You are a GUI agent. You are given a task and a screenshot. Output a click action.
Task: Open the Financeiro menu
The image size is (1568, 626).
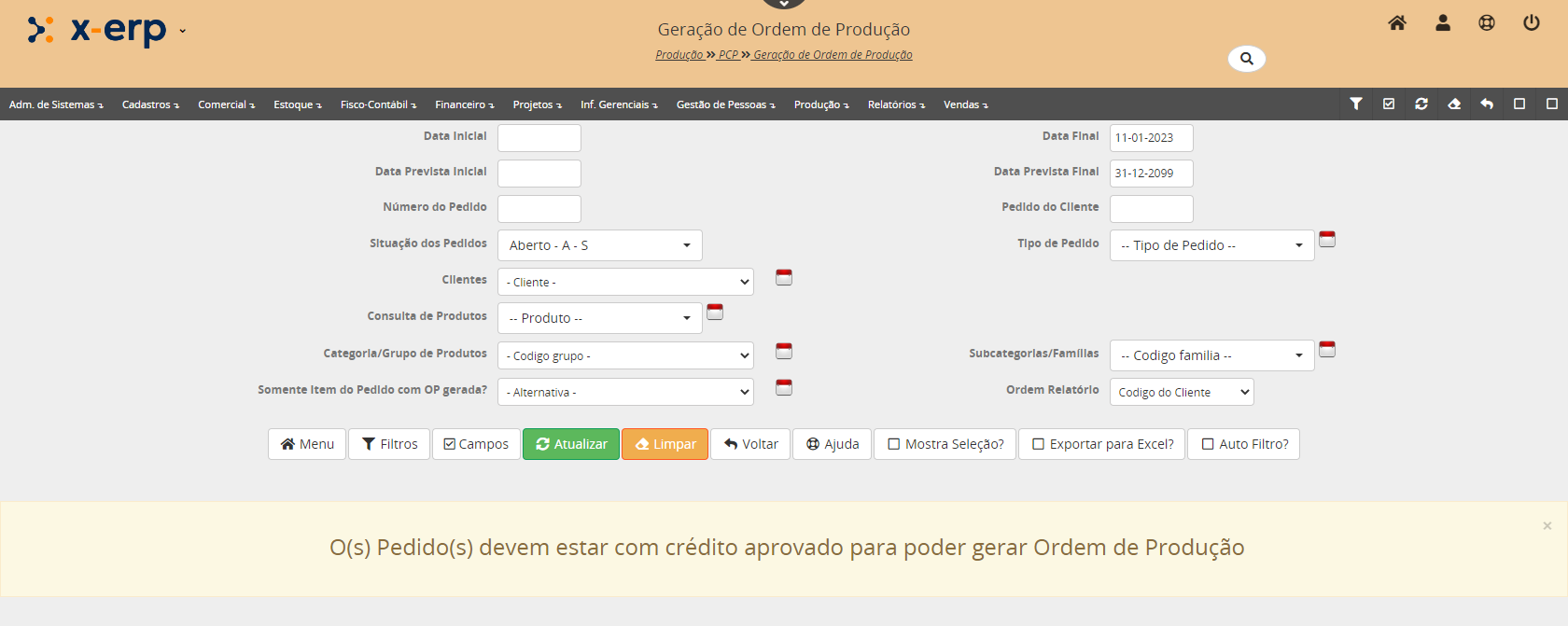[464, 104]
